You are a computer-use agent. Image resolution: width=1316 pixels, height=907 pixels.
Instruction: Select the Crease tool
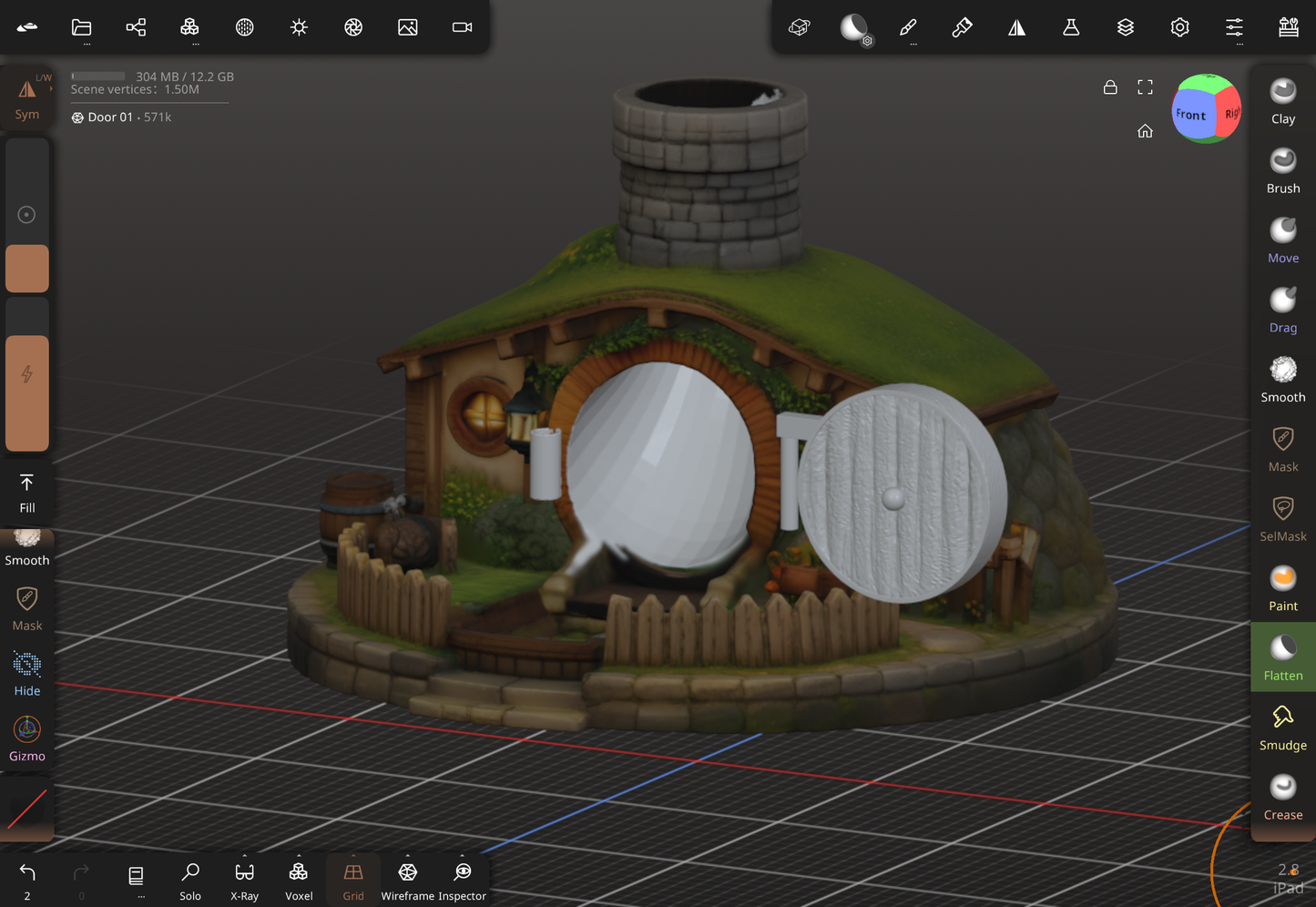(1283, 797)
